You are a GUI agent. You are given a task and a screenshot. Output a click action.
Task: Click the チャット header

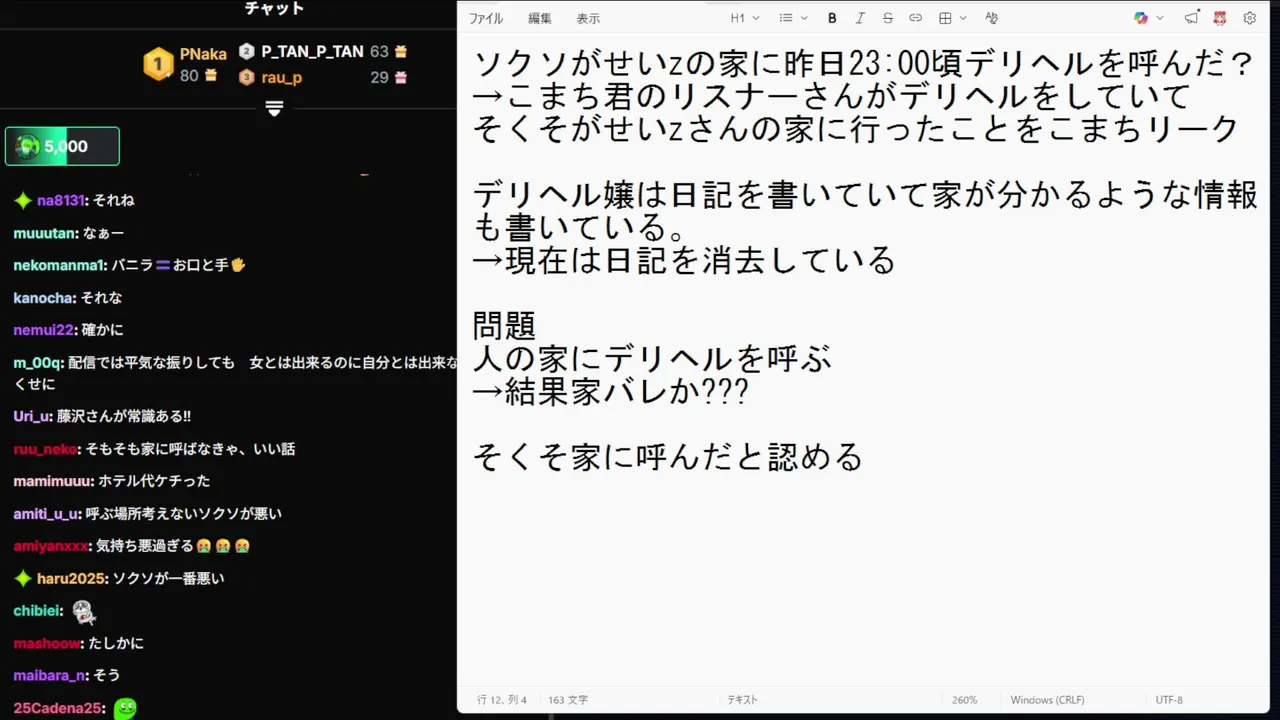tap(274, 9)
